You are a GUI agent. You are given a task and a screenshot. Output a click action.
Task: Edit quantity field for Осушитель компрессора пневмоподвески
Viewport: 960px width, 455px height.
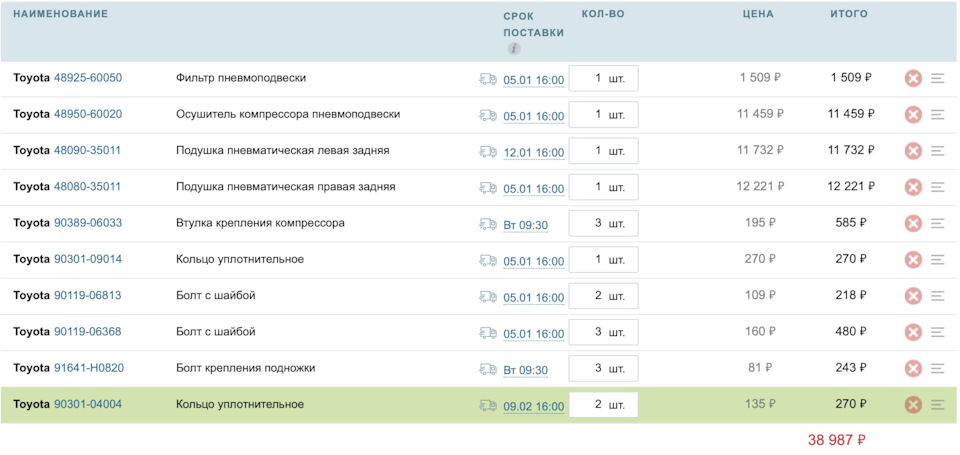pos(604,115)
